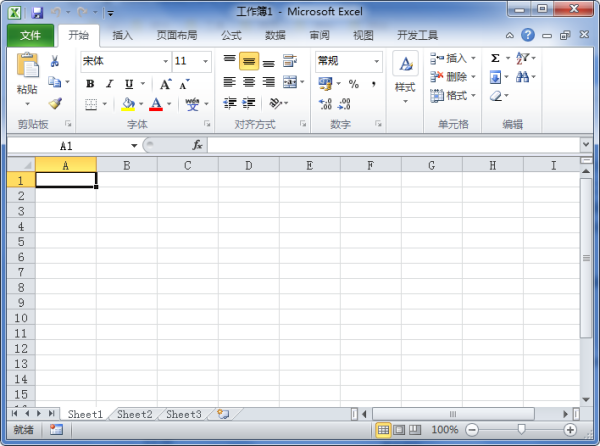Switch to Sheet2 worksheet

(134, 414)
